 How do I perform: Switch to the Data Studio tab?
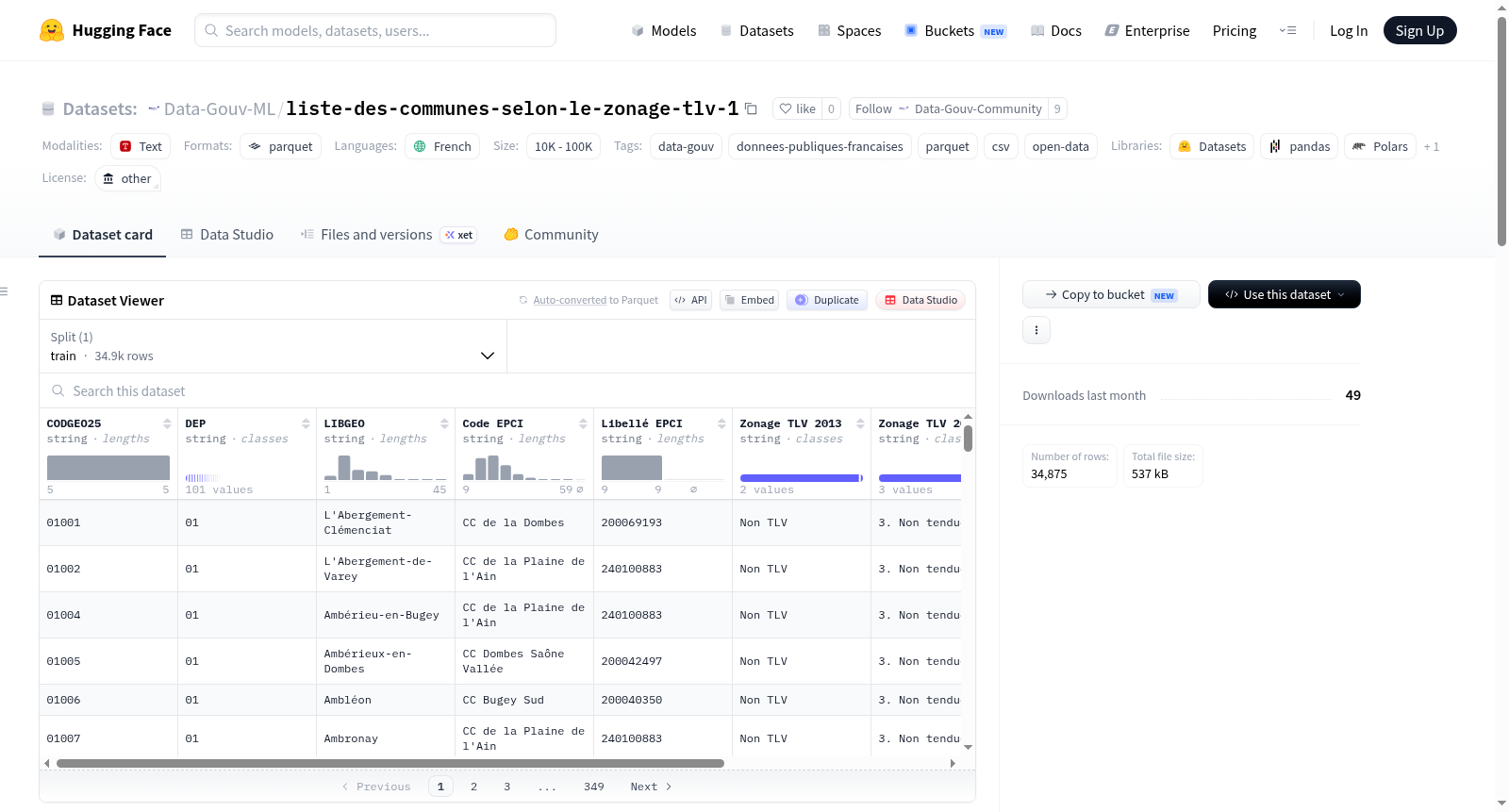click(x=226, y=235)
